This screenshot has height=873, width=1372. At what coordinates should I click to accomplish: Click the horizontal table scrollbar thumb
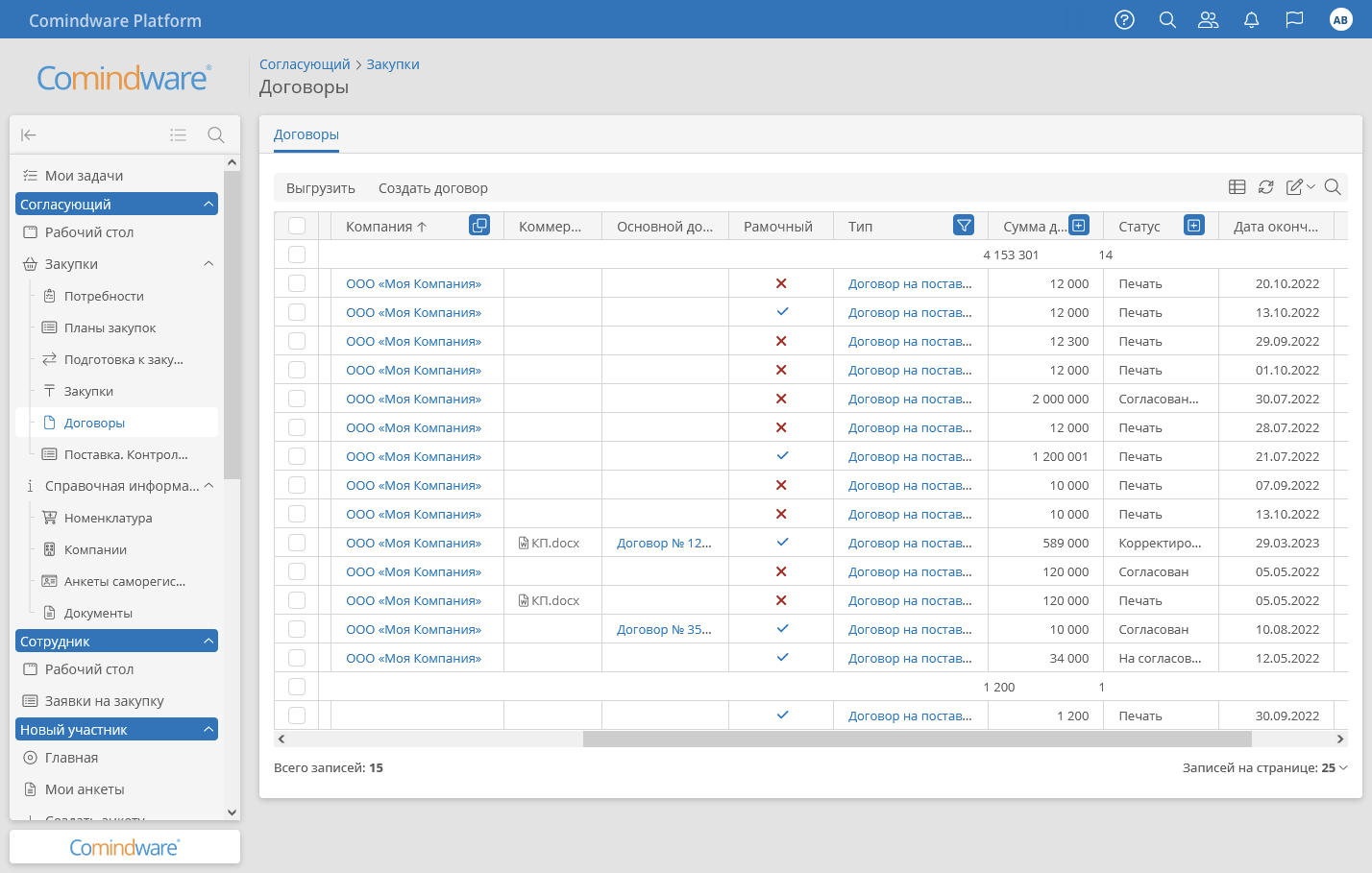(918, 739)
